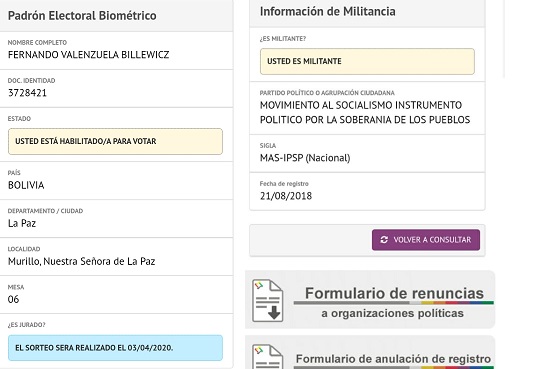Click the name Fernando Valenzuela Billewicz

[x=89, y=55]
